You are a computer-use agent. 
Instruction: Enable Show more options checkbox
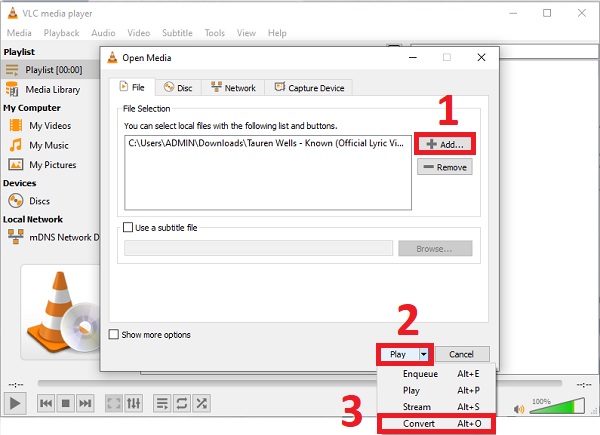click(x=114, y=334)
